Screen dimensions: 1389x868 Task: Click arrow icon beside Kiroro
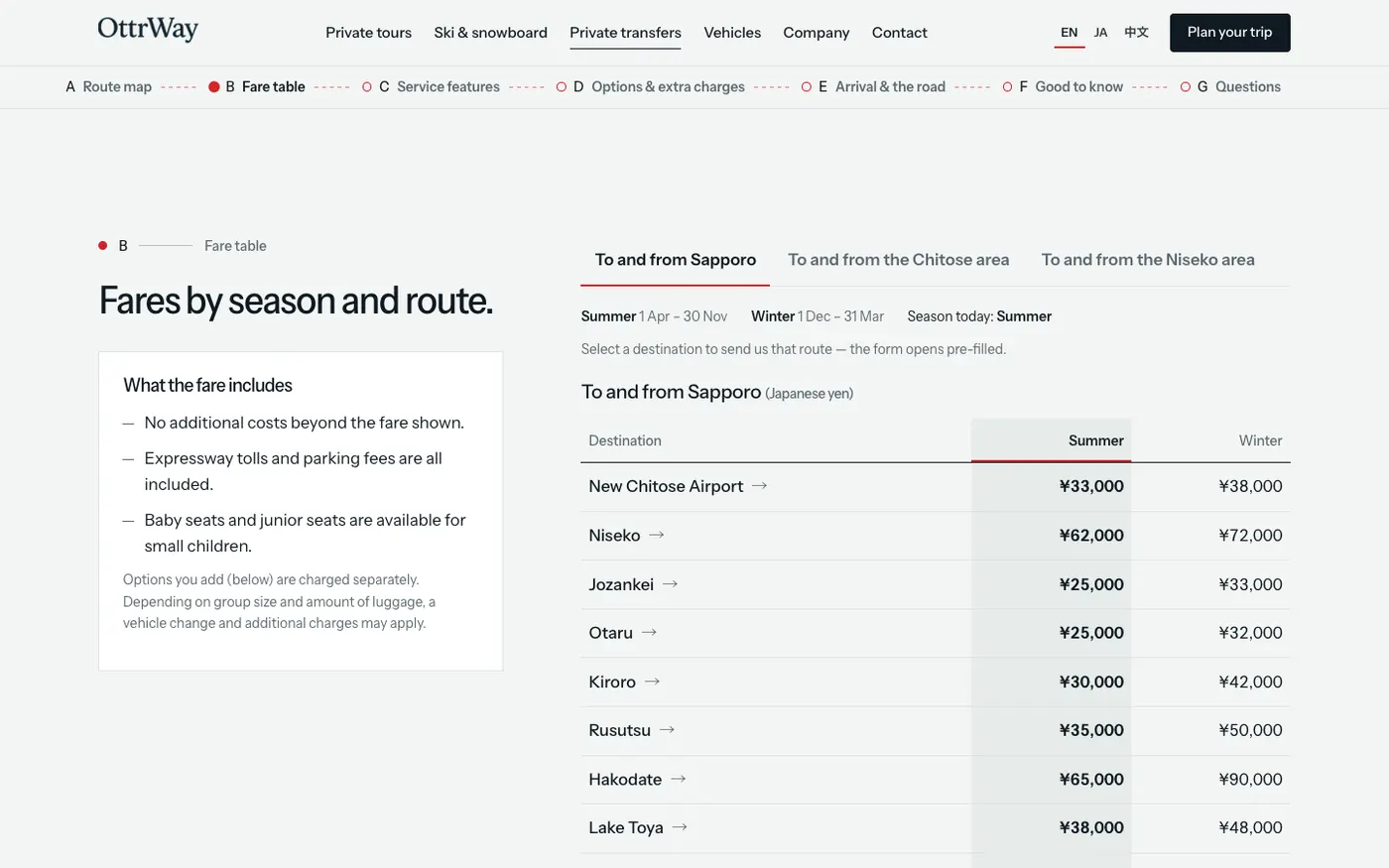pyautogui.click(x=652, y=682)
